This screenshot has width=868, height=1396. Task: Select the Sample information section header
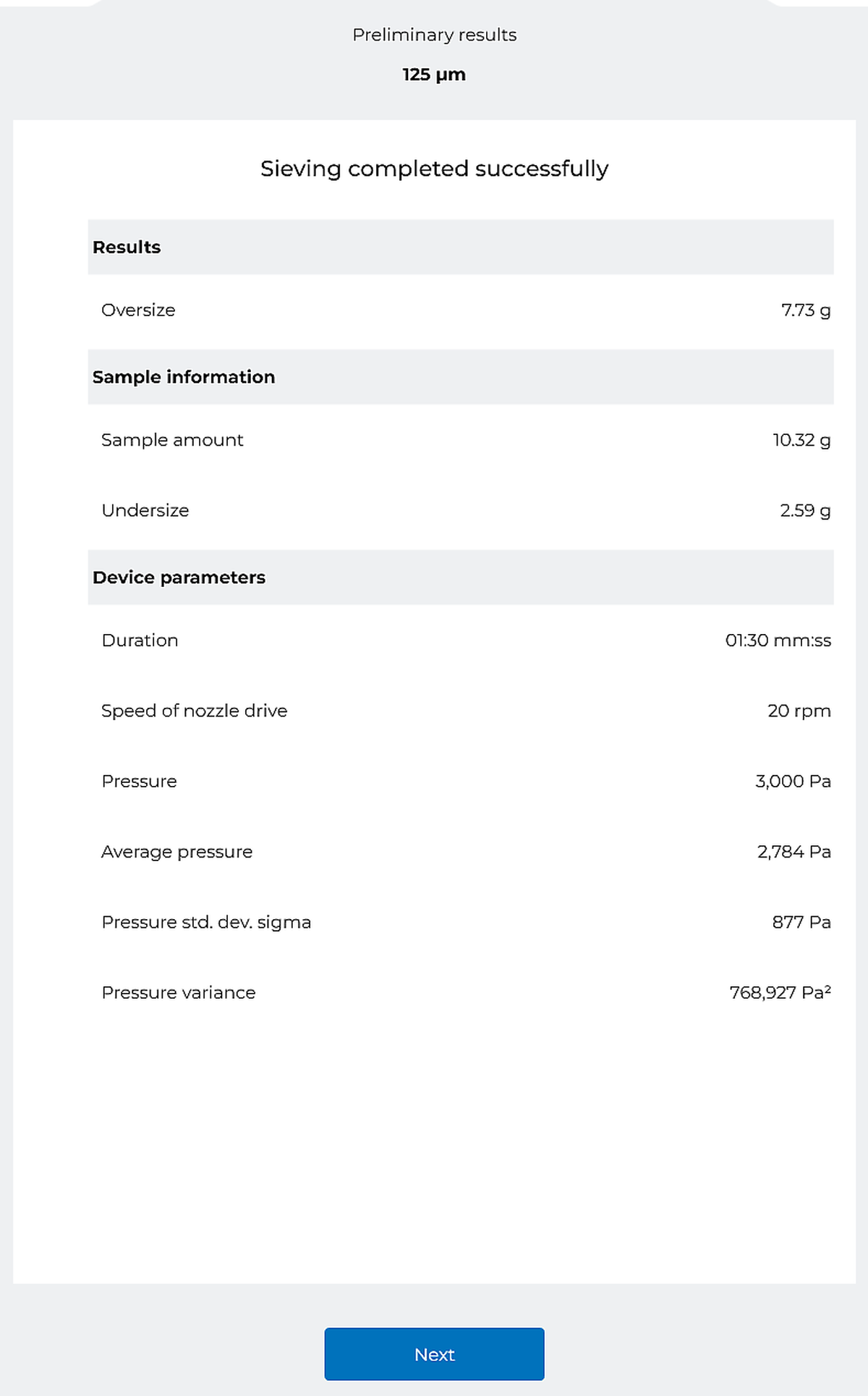[184, 377]
